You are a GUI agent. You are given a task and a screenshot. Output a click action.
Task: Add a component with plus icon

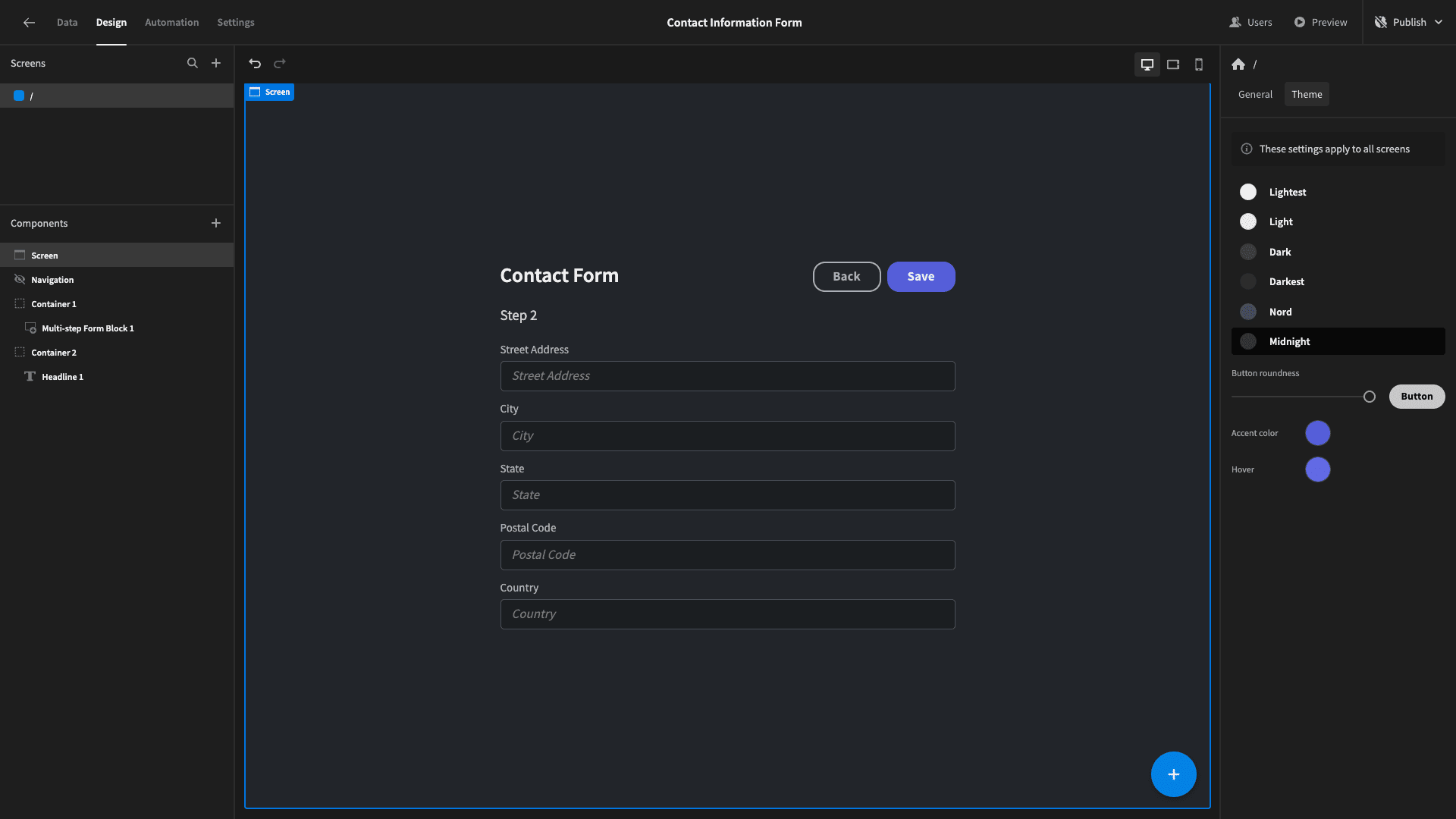[216, 223]
